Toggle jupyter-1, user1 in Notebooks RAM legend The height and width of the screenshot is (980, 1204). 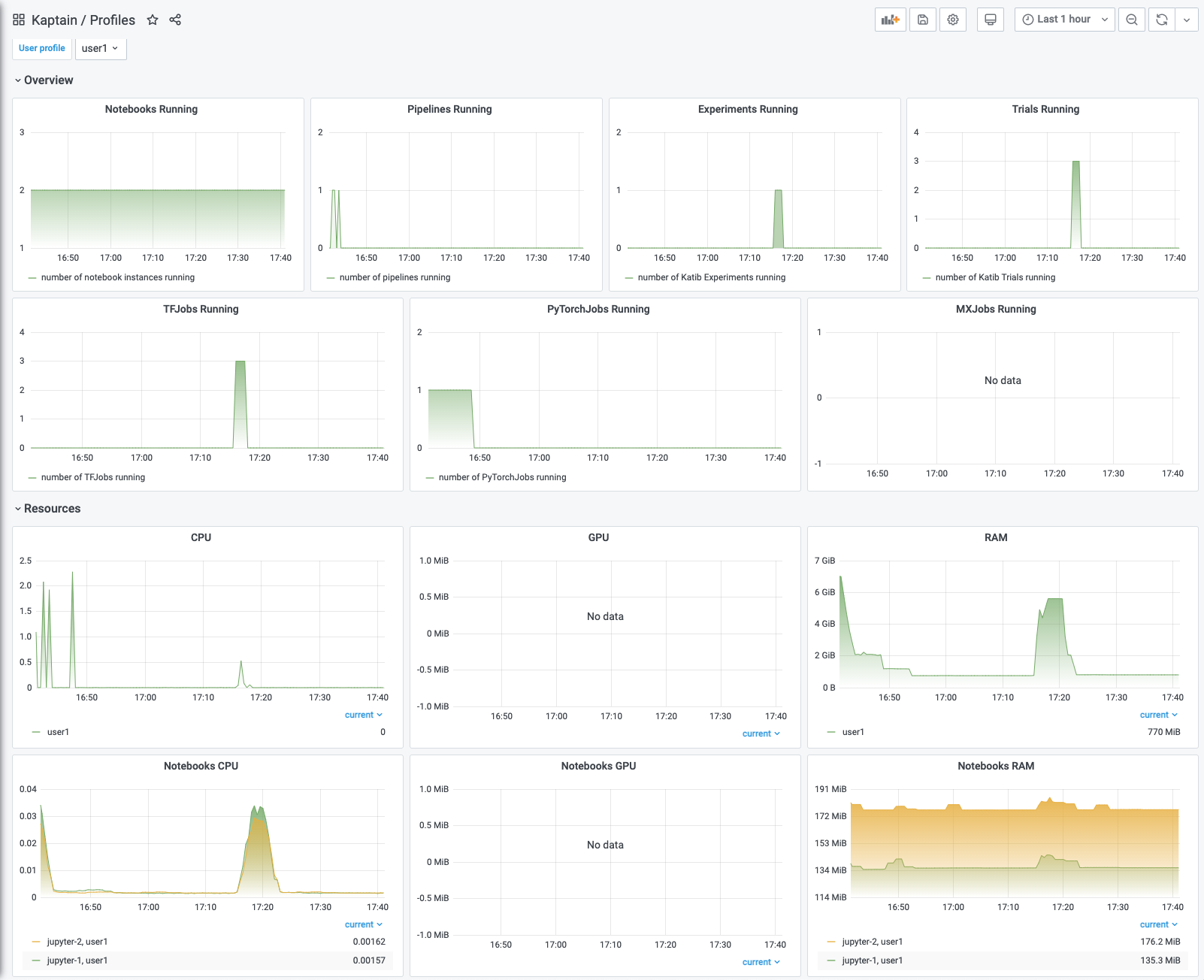pos(873,960)
